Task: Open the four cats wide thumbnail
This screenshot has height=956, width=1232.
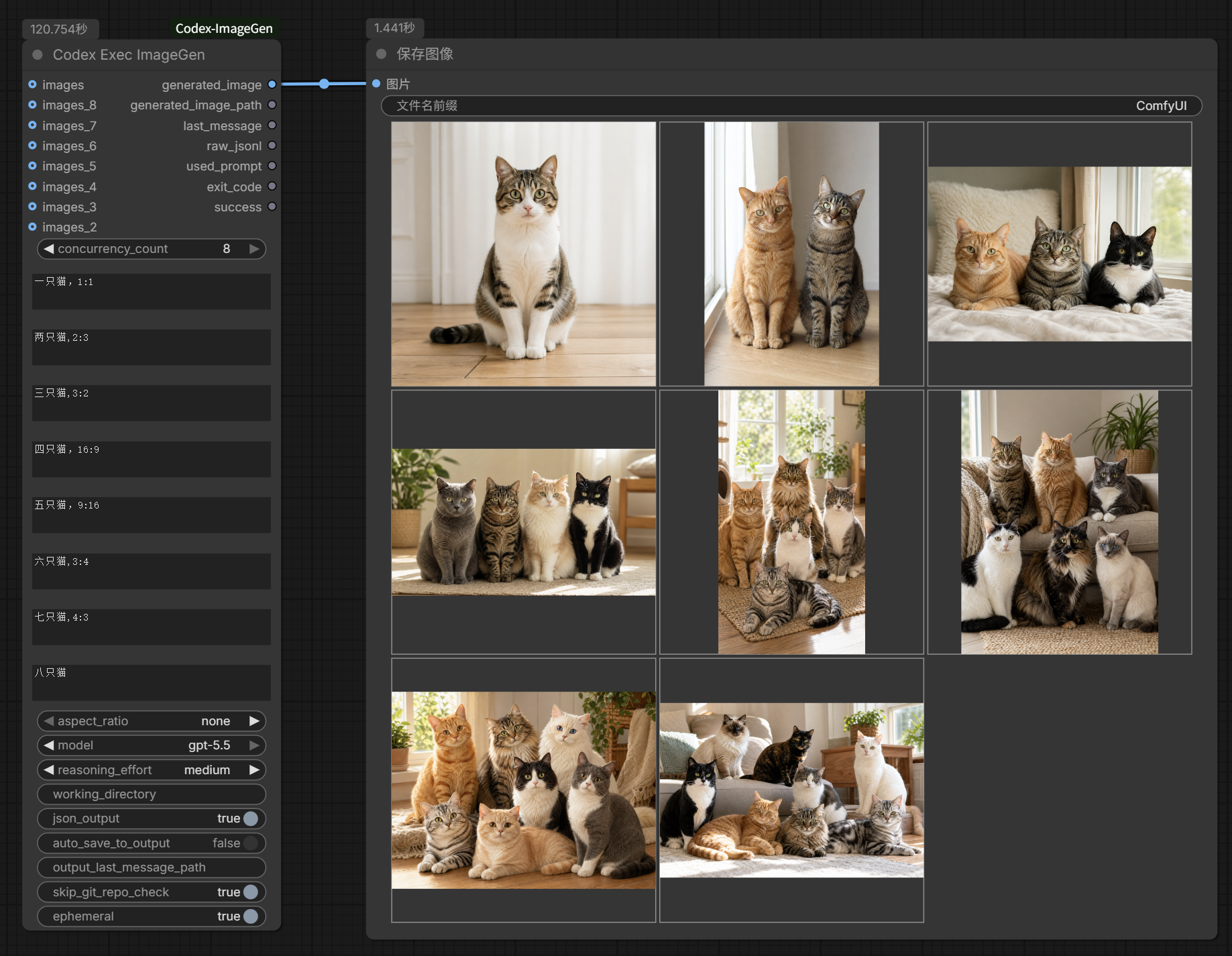Action: (524, 522)
